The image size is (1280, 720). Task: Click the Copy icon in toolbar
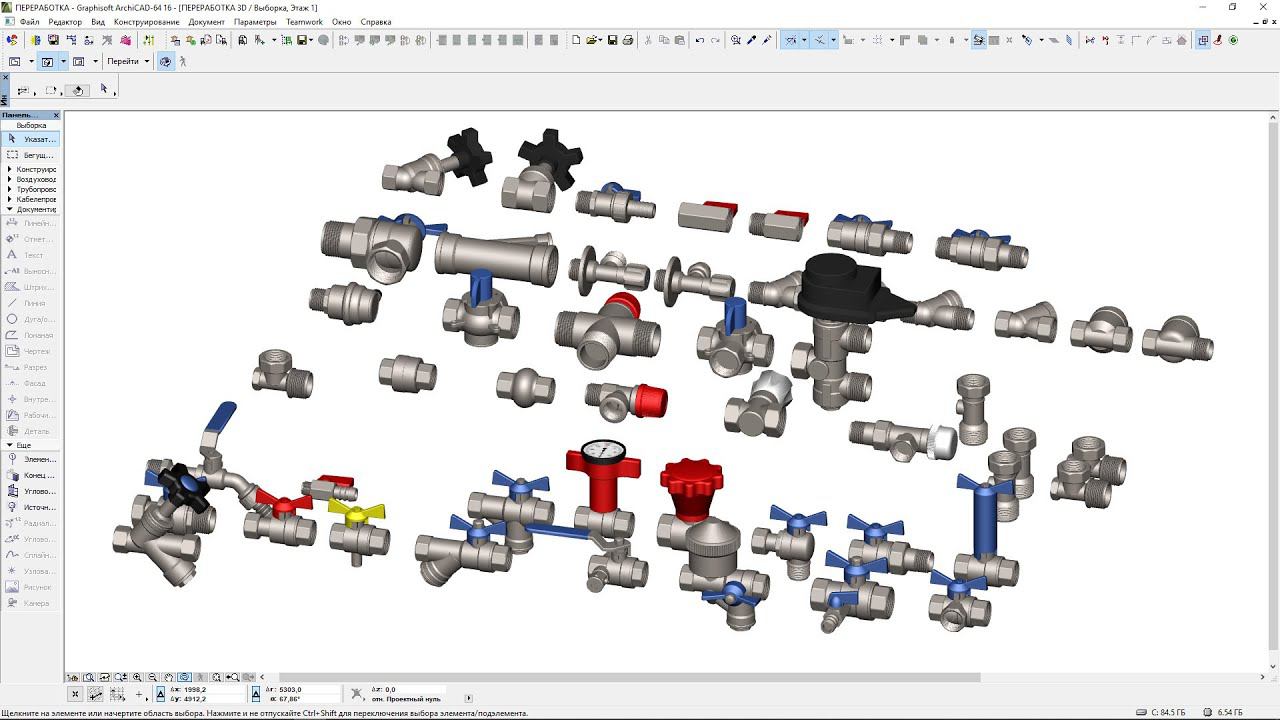[x=664, y=40]
